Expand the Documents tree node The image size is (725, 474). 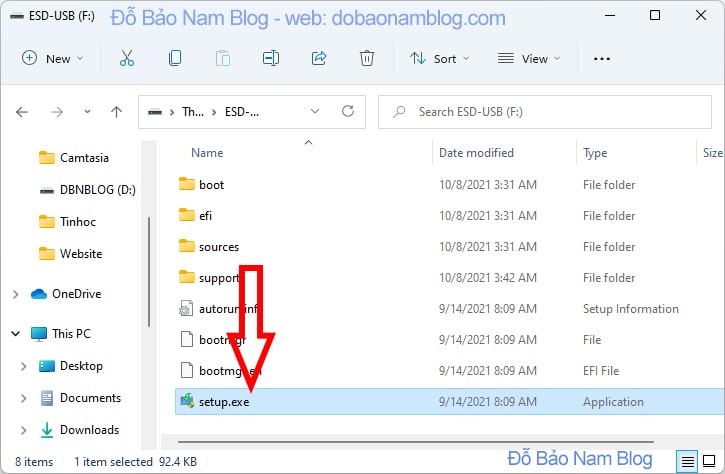point(24,398)
